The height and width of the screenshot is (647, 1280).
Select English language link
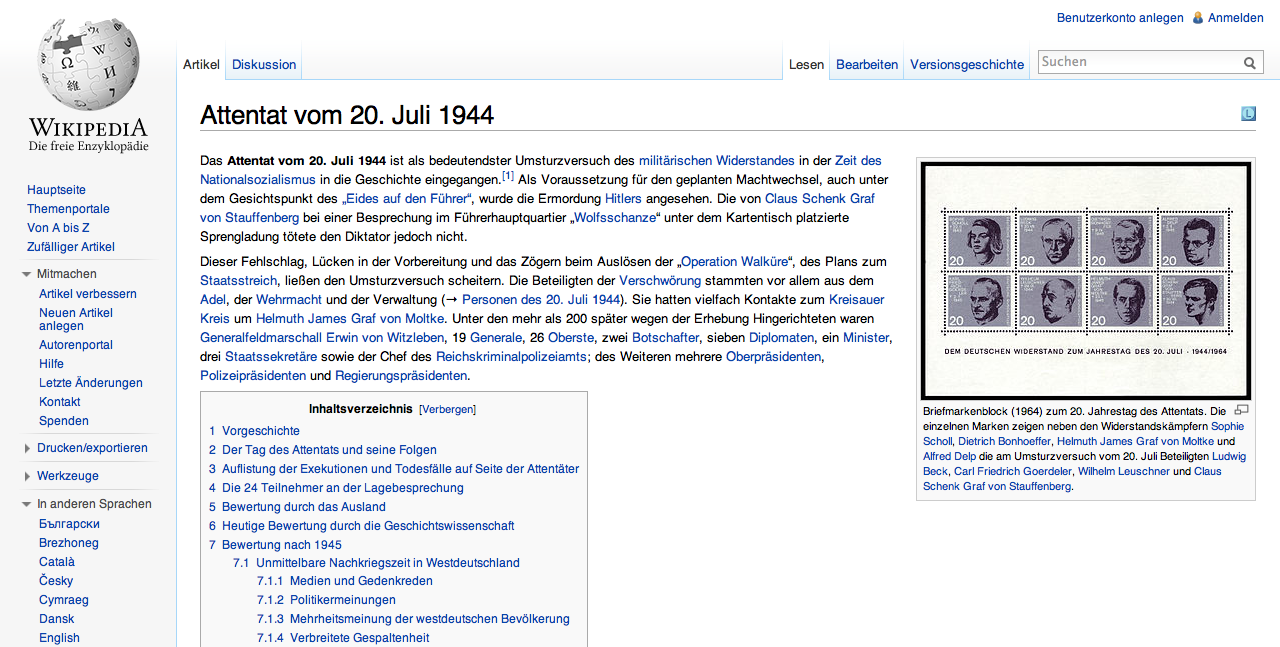click(59, 638)
